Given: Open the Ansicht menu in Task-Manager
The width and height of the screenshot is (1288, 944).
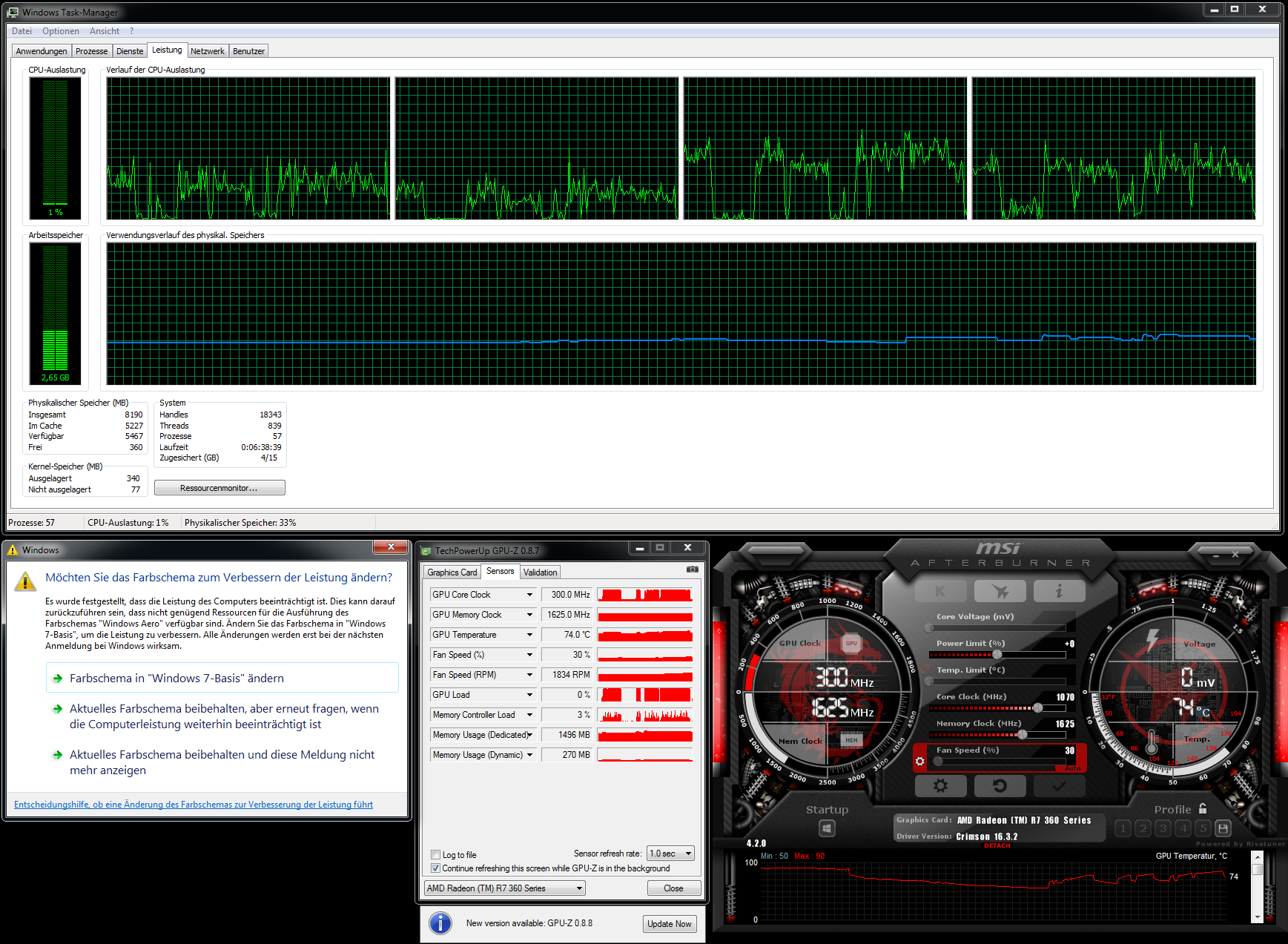Looking at the screenshot, I should point(105,31).
